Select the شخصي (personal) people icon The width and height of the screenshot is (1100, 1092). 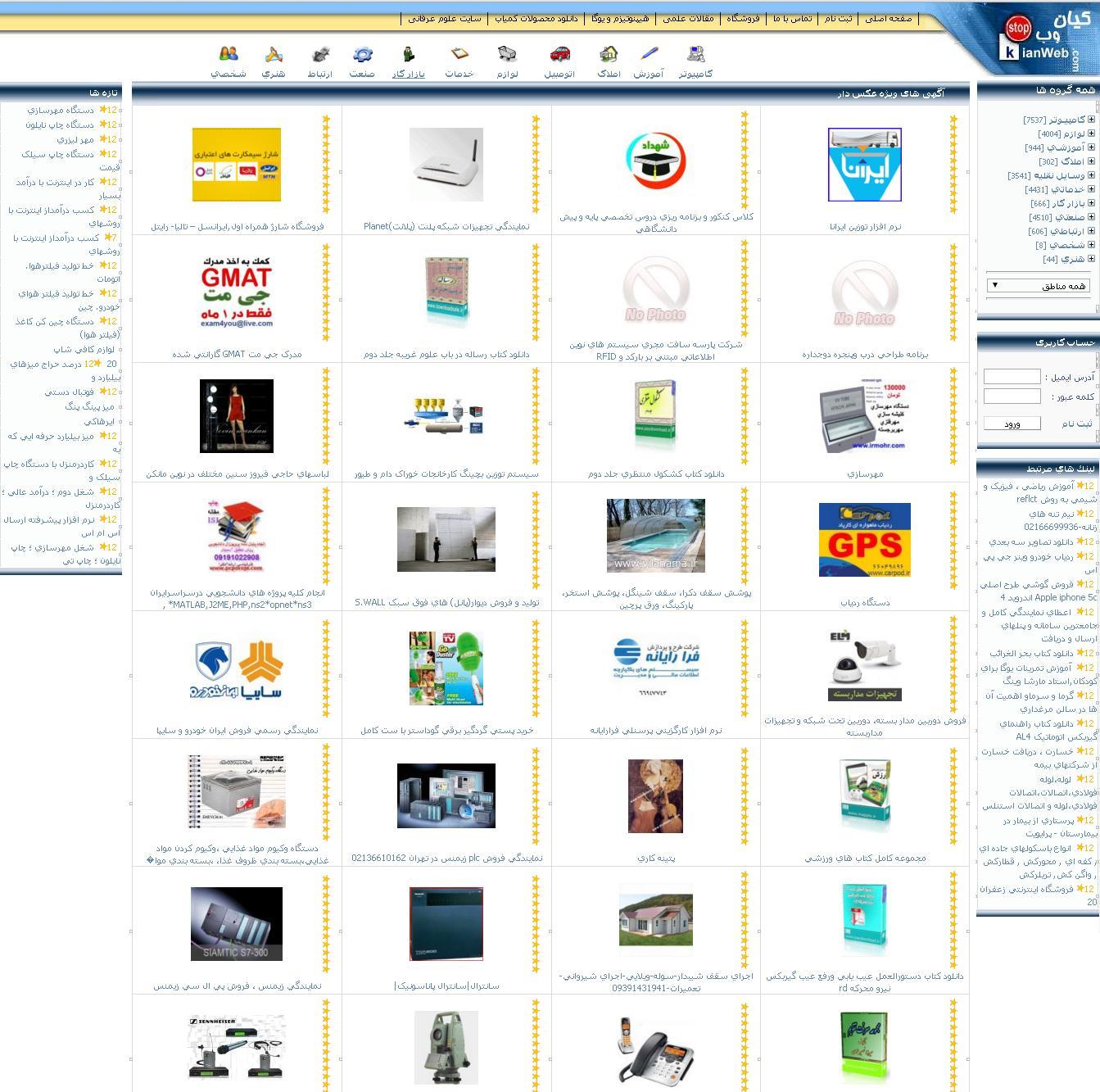tap(229, 54)
